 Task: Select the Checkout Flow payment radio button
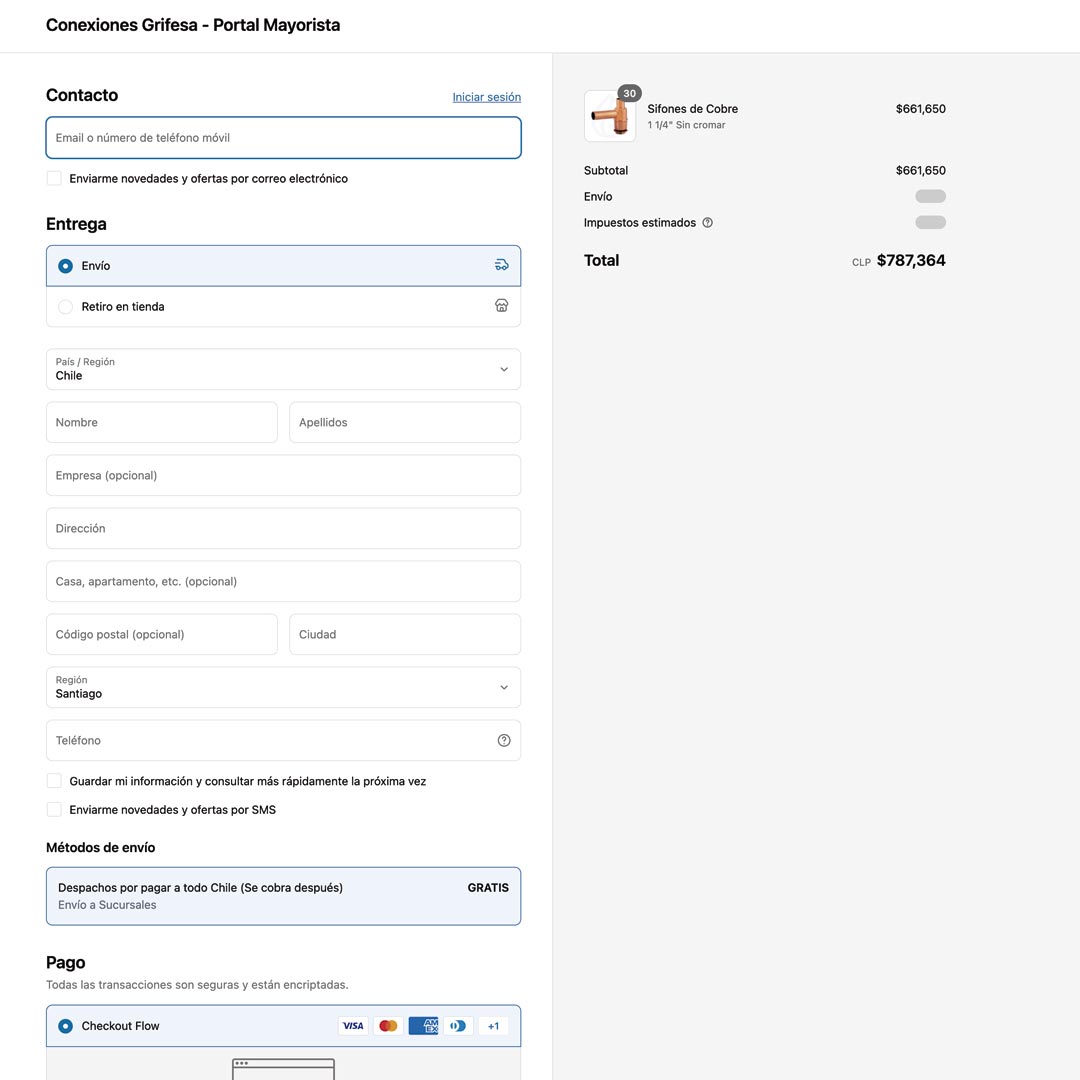(66, 1026)
